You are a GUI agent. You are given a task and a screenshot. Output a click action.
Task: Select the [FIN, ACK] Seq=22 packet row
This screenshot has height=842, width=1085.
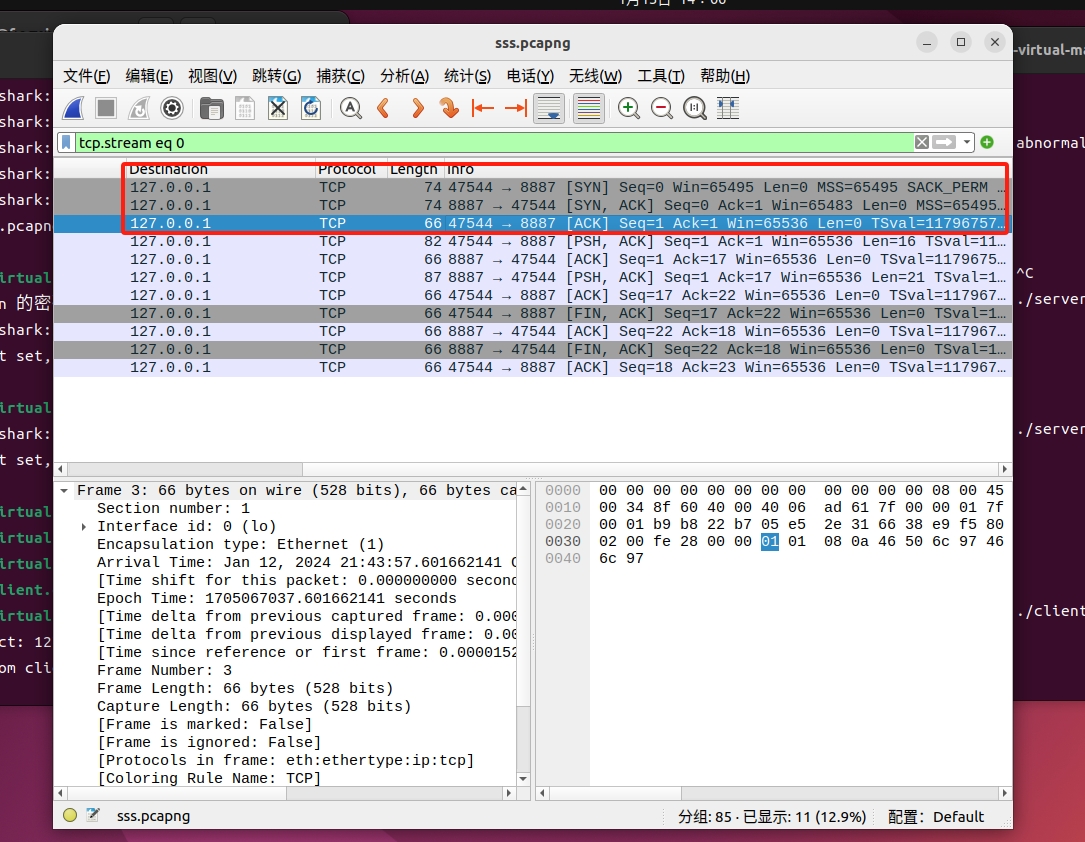[533, 349]
